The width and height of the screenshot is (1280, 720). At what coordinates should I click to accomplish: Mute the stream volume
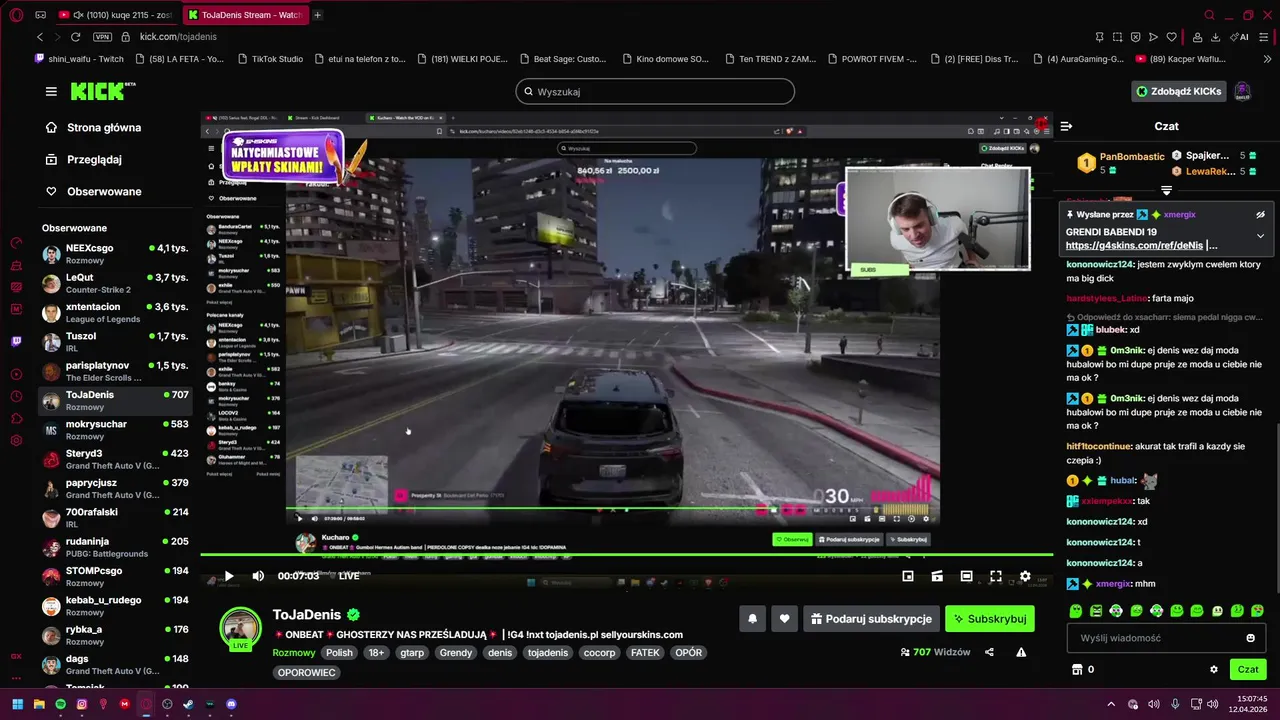click(x=258, y=576)
